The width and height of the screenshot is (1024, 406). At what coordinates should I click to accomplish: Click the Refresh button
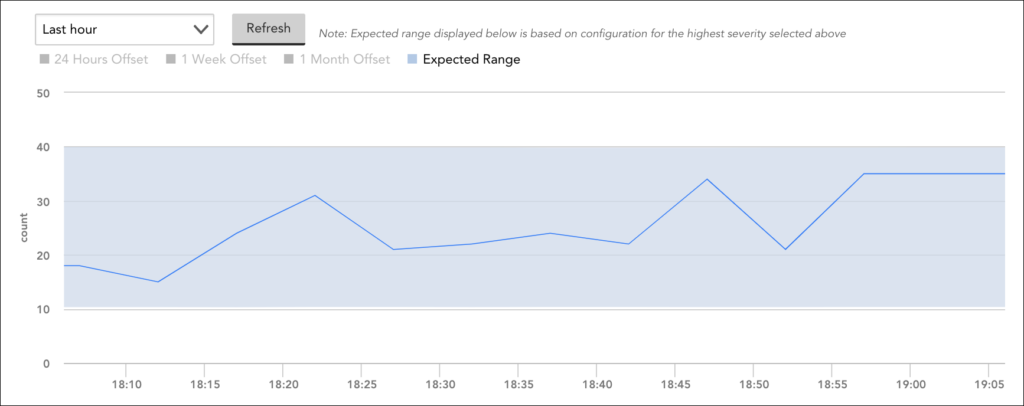pyautogui.click(x=268, y=29)
